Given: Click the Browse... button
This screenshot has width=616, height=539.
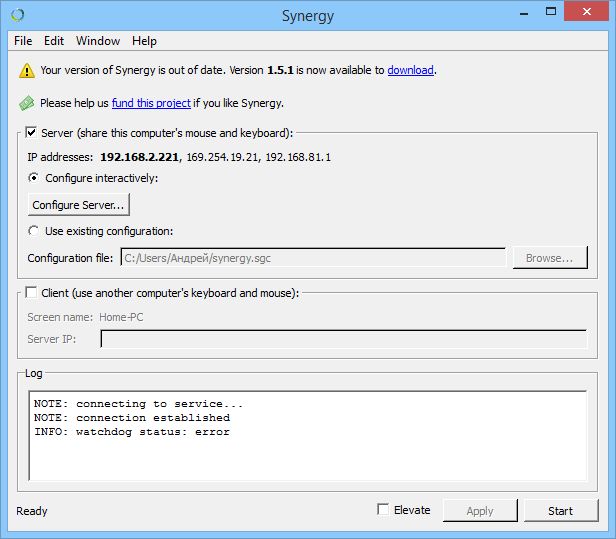Looking at the screenshot, I should [x=549, y=258].
